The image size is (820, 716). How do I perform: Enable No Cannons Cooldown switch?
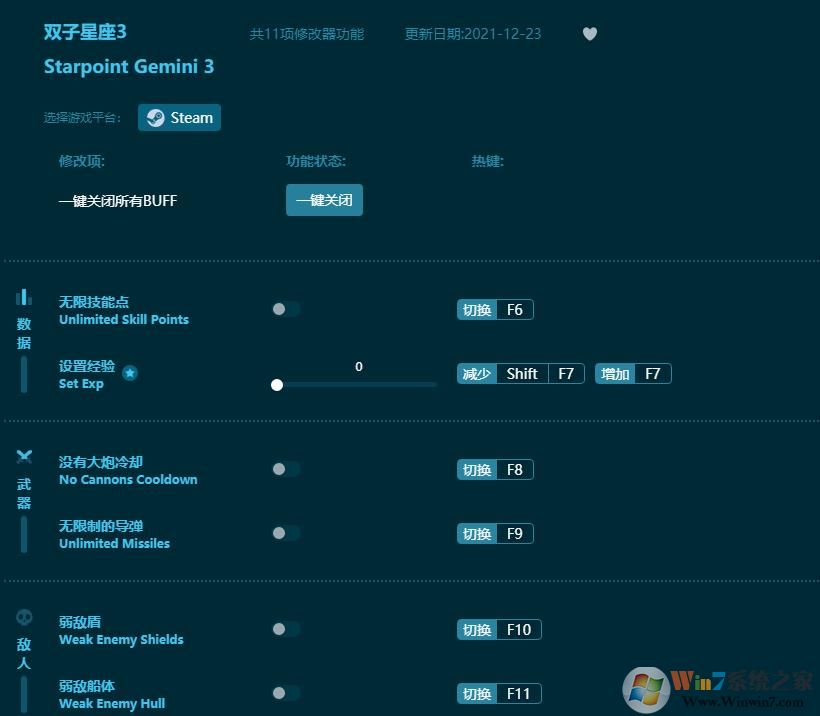[286, 469]
